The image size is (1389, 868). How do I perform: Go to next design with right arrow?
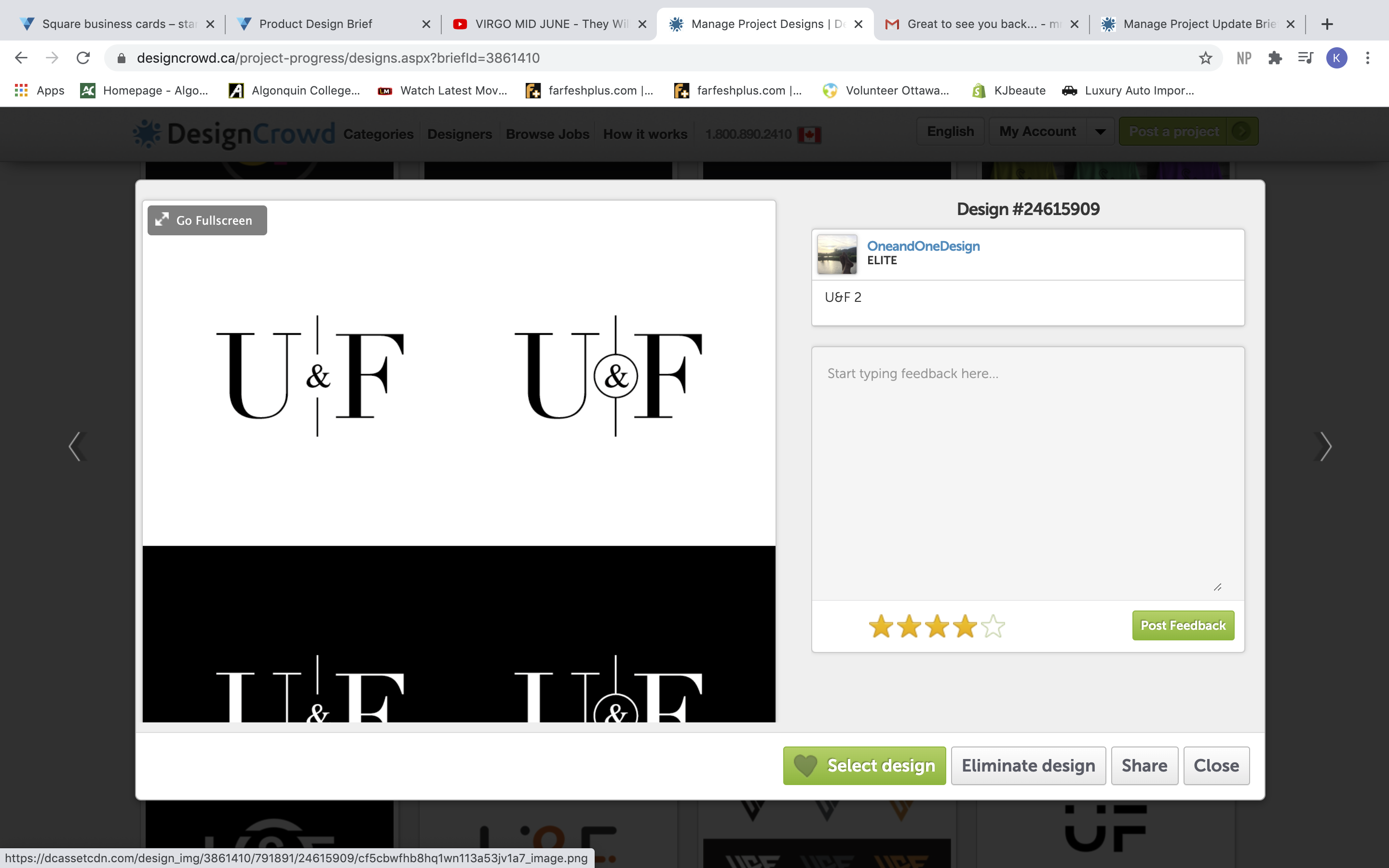pos(1323,447)
